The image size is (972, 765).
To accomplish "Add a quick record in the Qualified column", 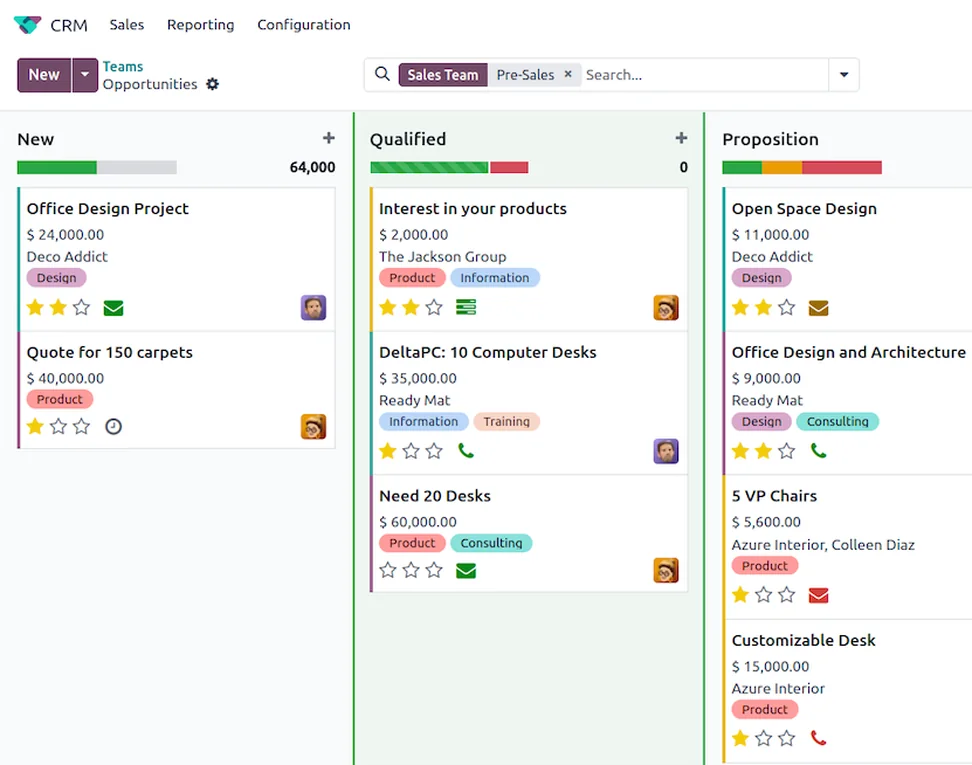I will coord(681,138).
